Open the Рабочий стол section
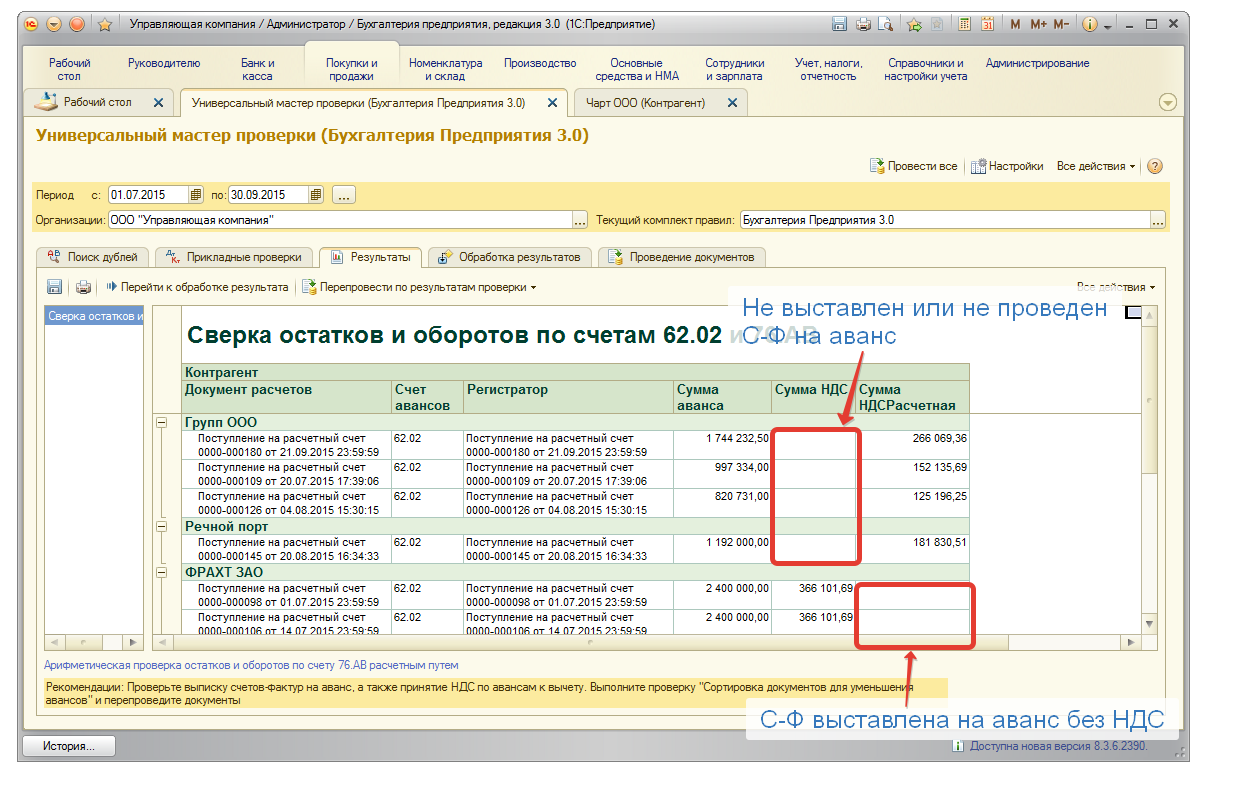The height and width of the screenshot is (794, 1242). point(70,69)
